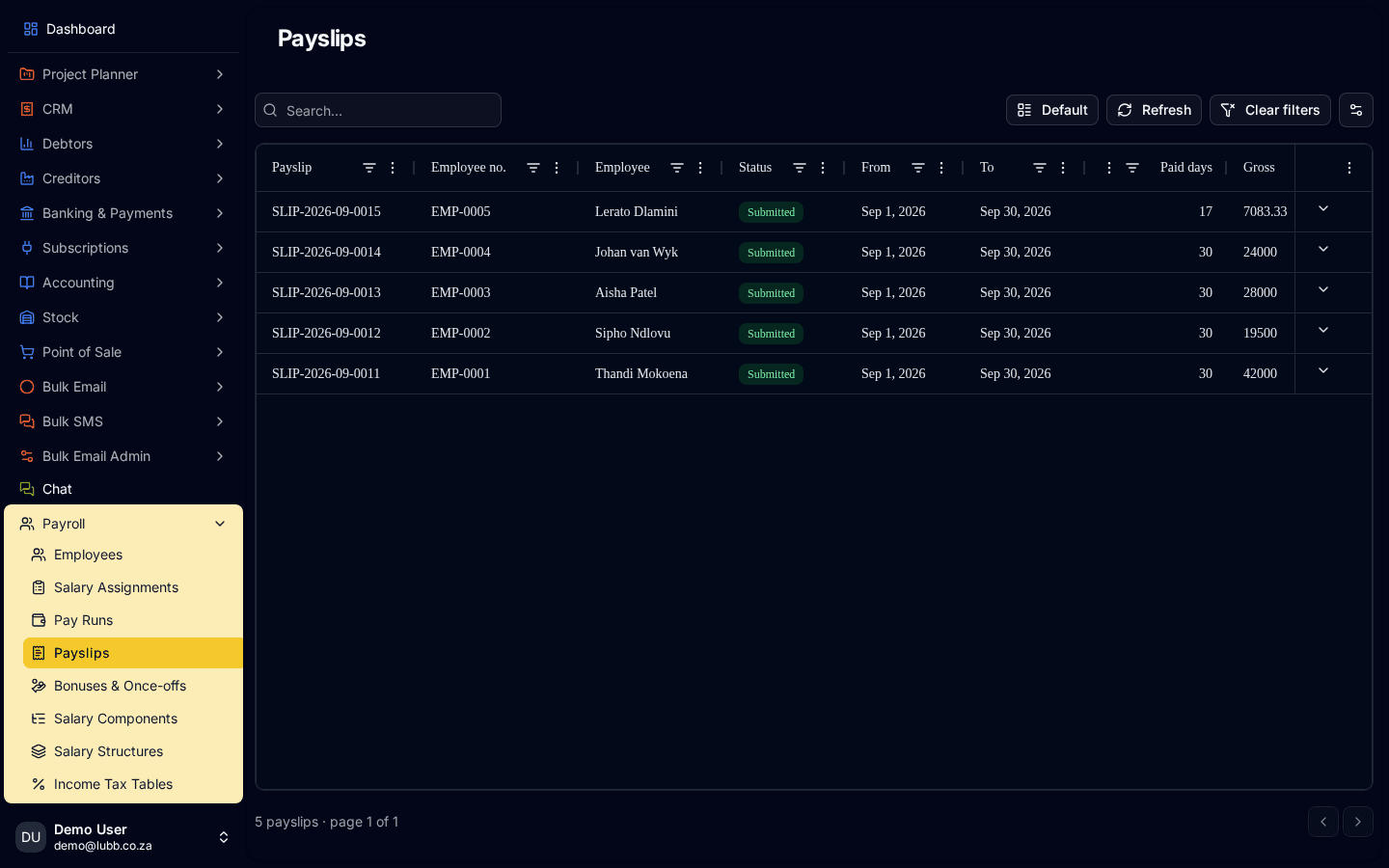Filter the Paid days column

(x=1132, y=168)
